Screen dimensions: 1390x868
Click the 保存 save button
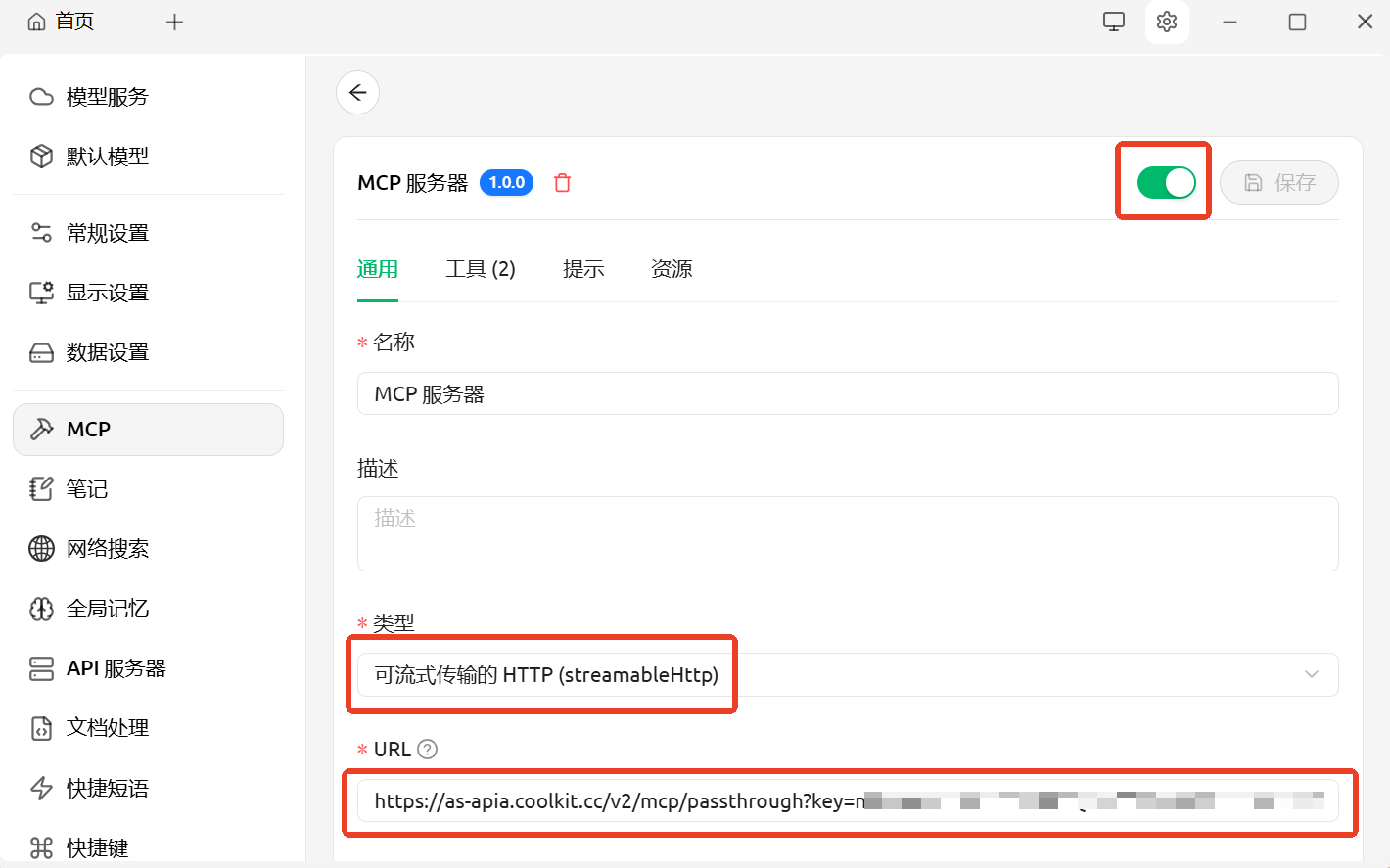pos(1278,183)
